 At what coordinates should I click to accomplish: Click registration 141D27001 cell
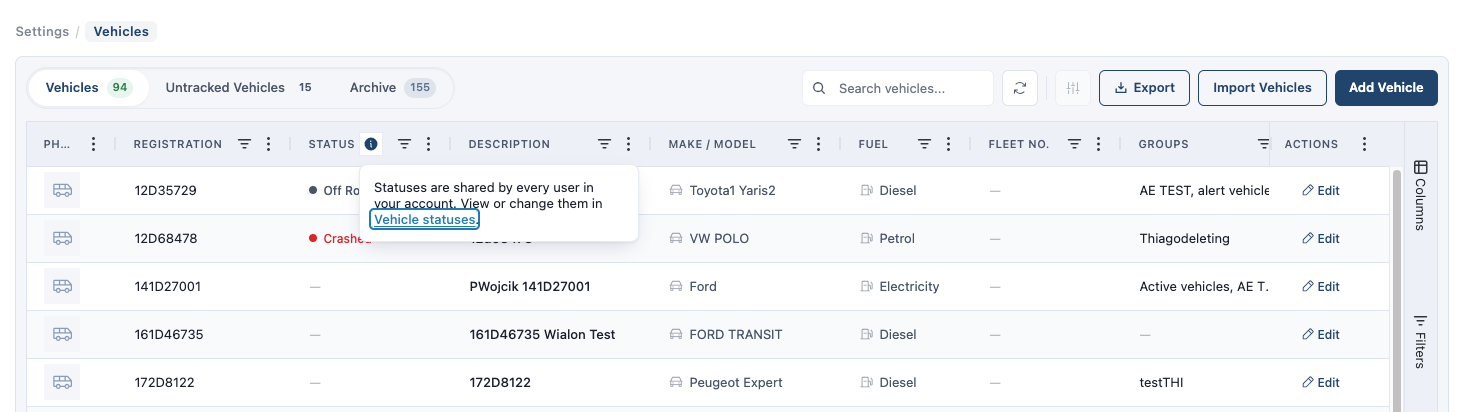168,286
